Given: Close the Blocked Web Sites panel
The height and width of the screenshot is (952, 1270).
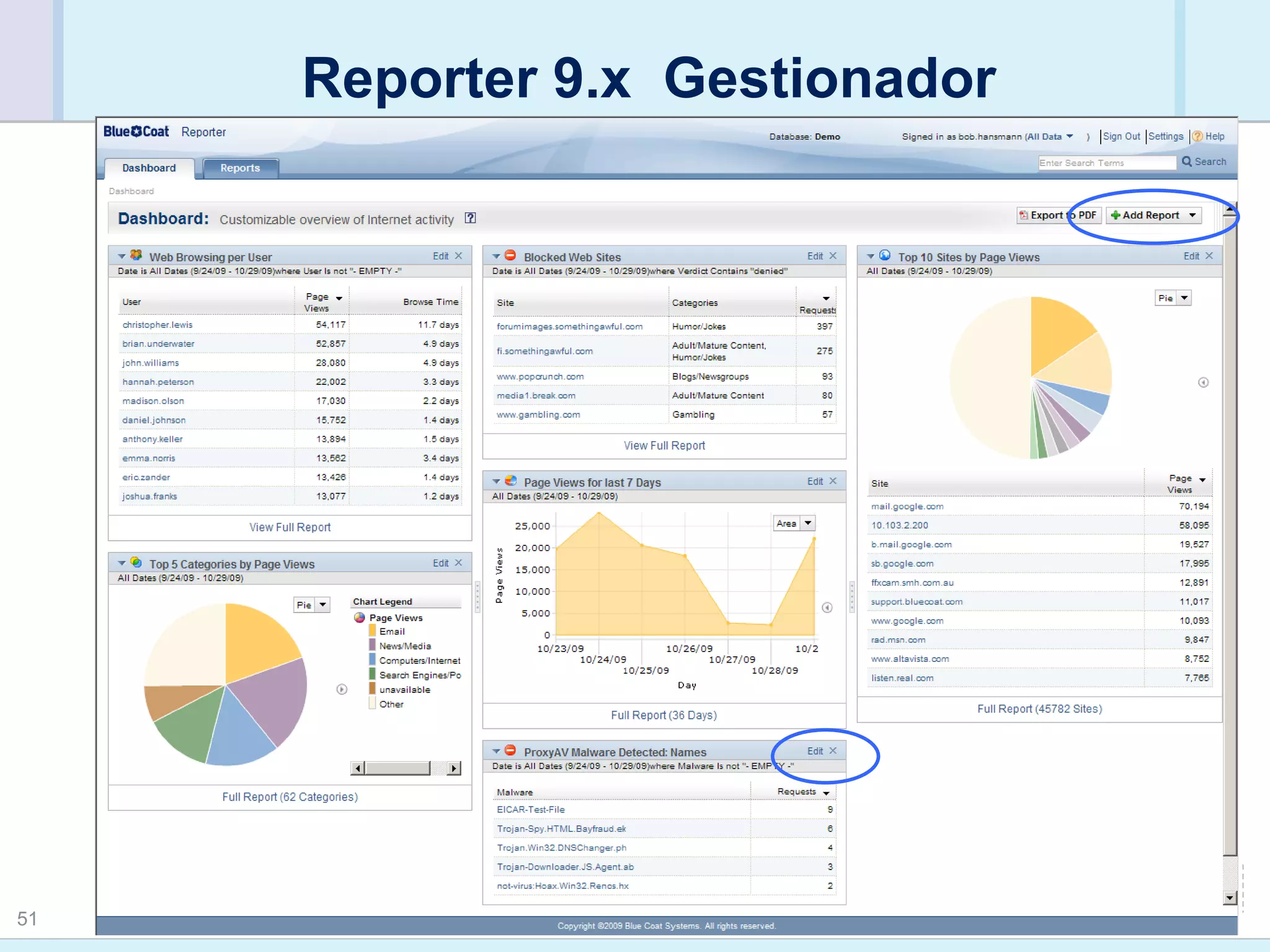Looking at the screenshot, I should coord(833,256).
